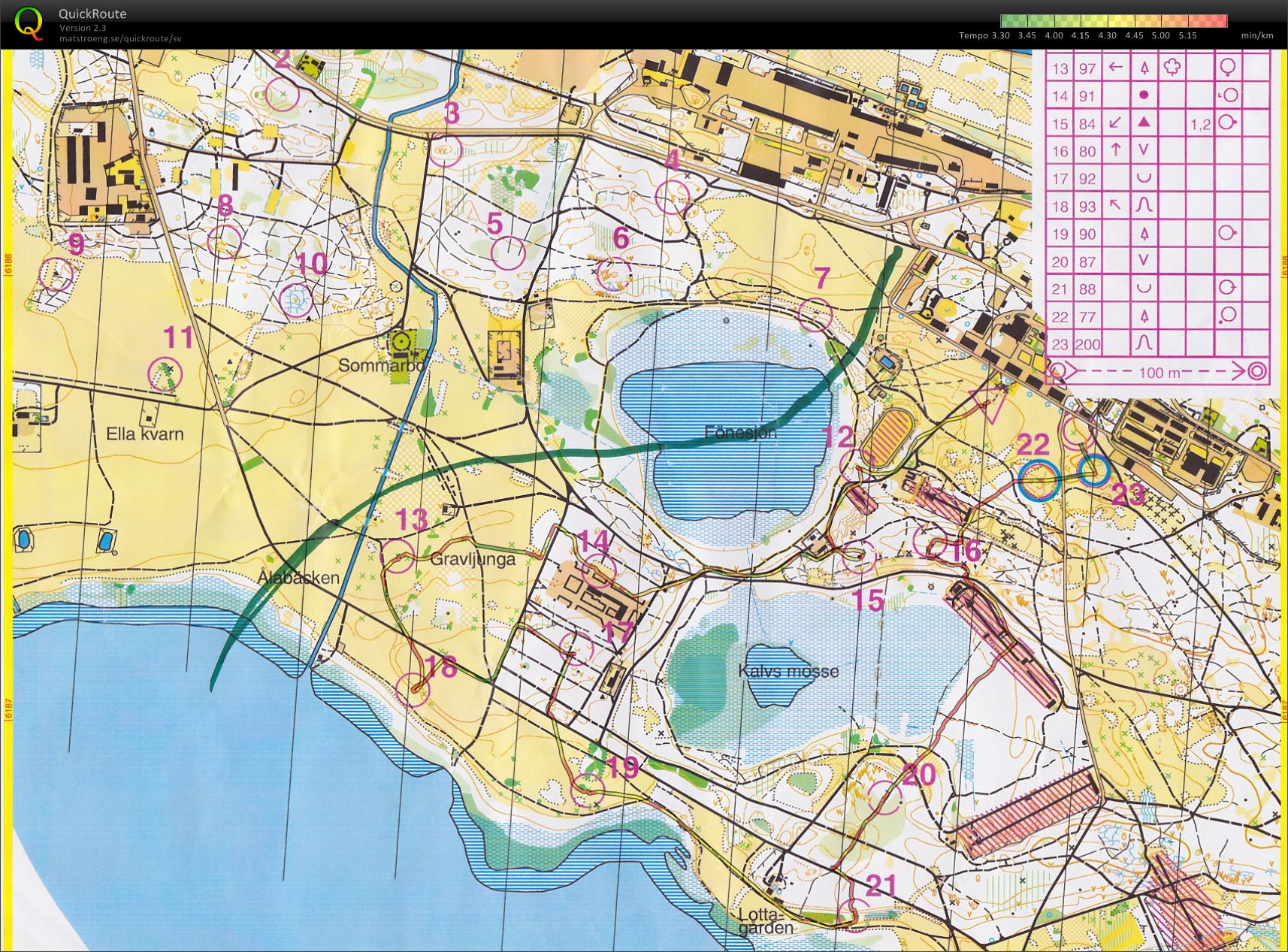Click the blue circle at control 22
This screenshot has width=1288, height=952.
click(1039, 479)
